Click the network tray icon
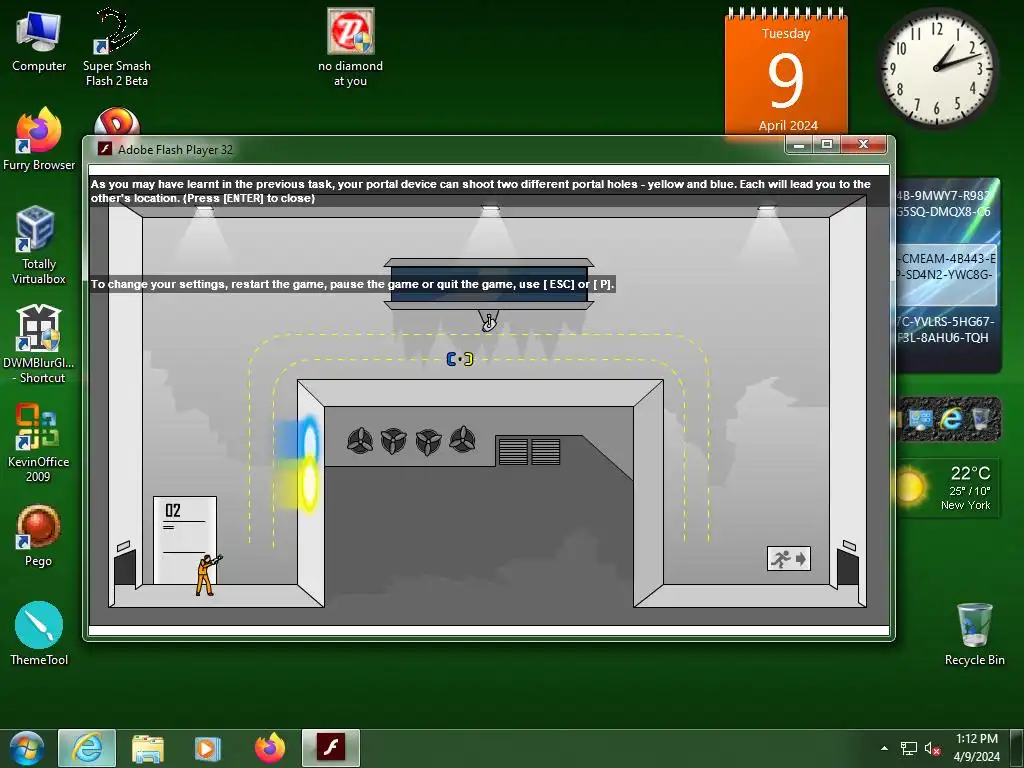1024x768 pixels. pos(908,748)
